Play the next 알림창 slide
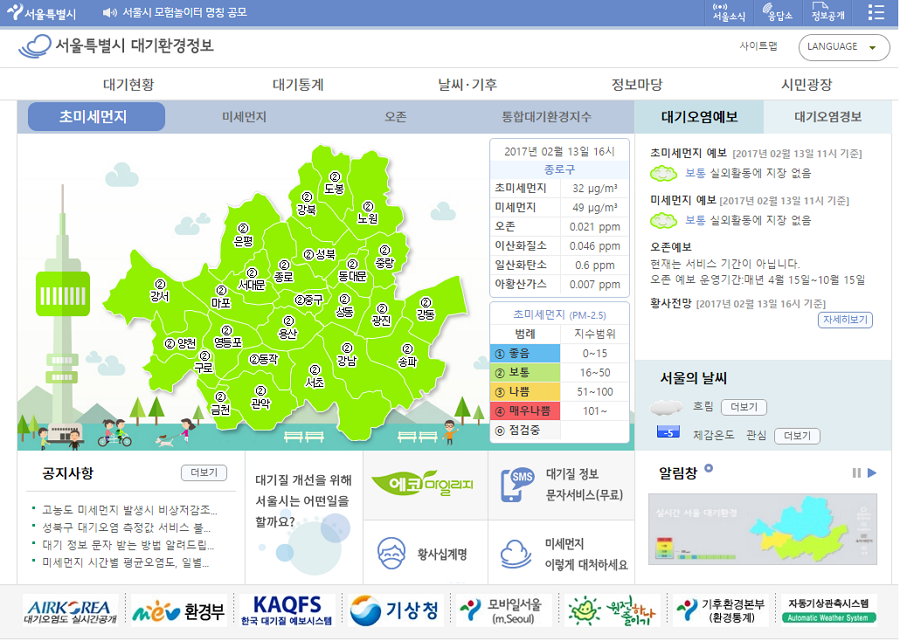The height and width of the screenshot is (641, 900). coord(872,473)
